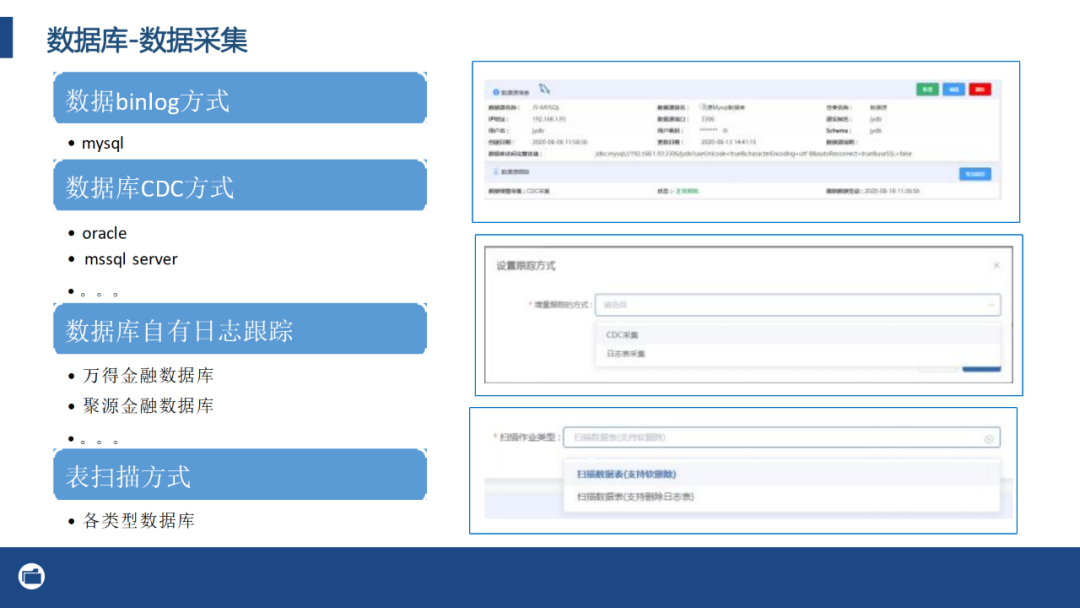Click the 各类型数据库 bullet text
This screenshot has width=1080, height=608.
[138, 521]
